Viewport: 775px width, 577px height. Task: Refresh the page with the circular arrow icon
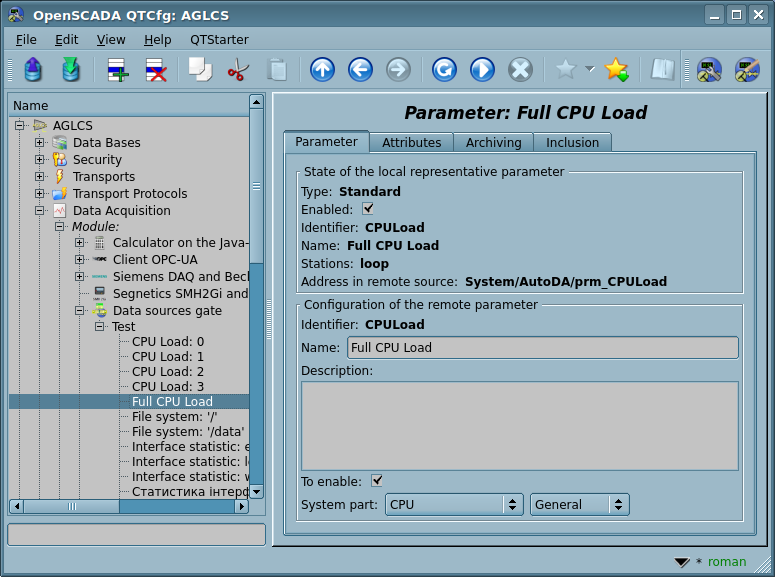444,69
